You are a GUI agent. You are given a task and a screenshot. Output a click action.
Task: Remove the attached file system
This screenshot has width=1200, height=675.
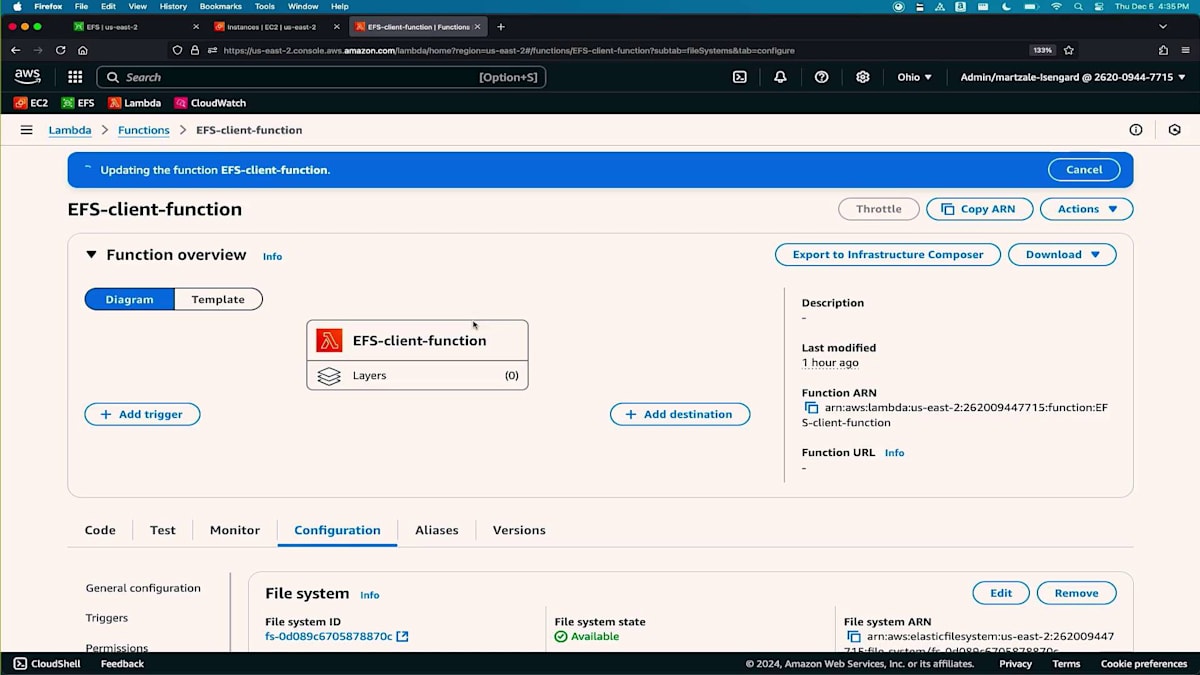click(x=1076, y=593)
